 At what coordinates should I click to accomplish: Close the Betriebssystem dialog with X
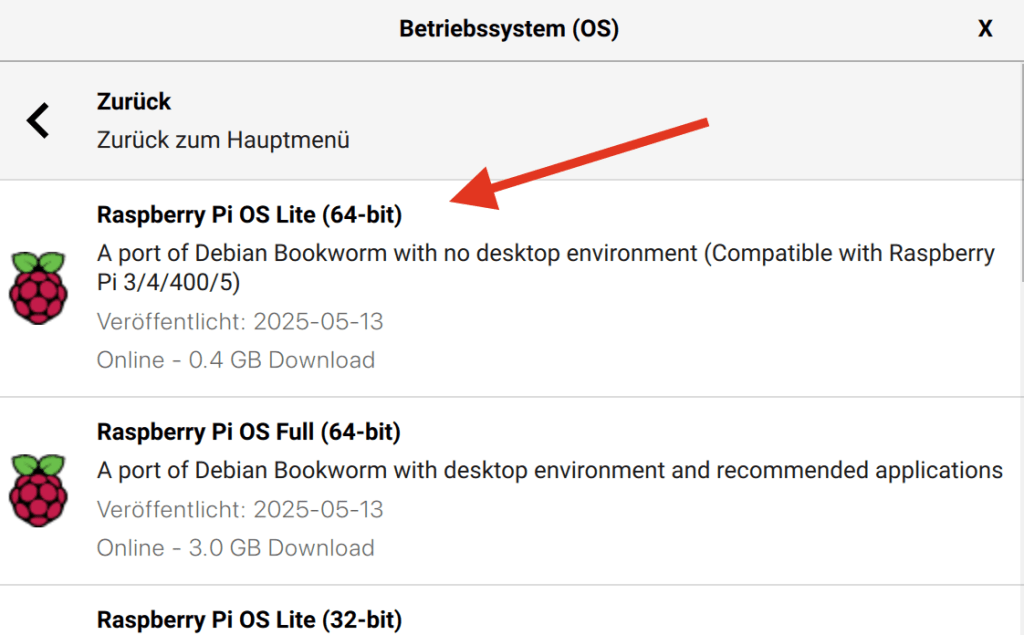985,29
